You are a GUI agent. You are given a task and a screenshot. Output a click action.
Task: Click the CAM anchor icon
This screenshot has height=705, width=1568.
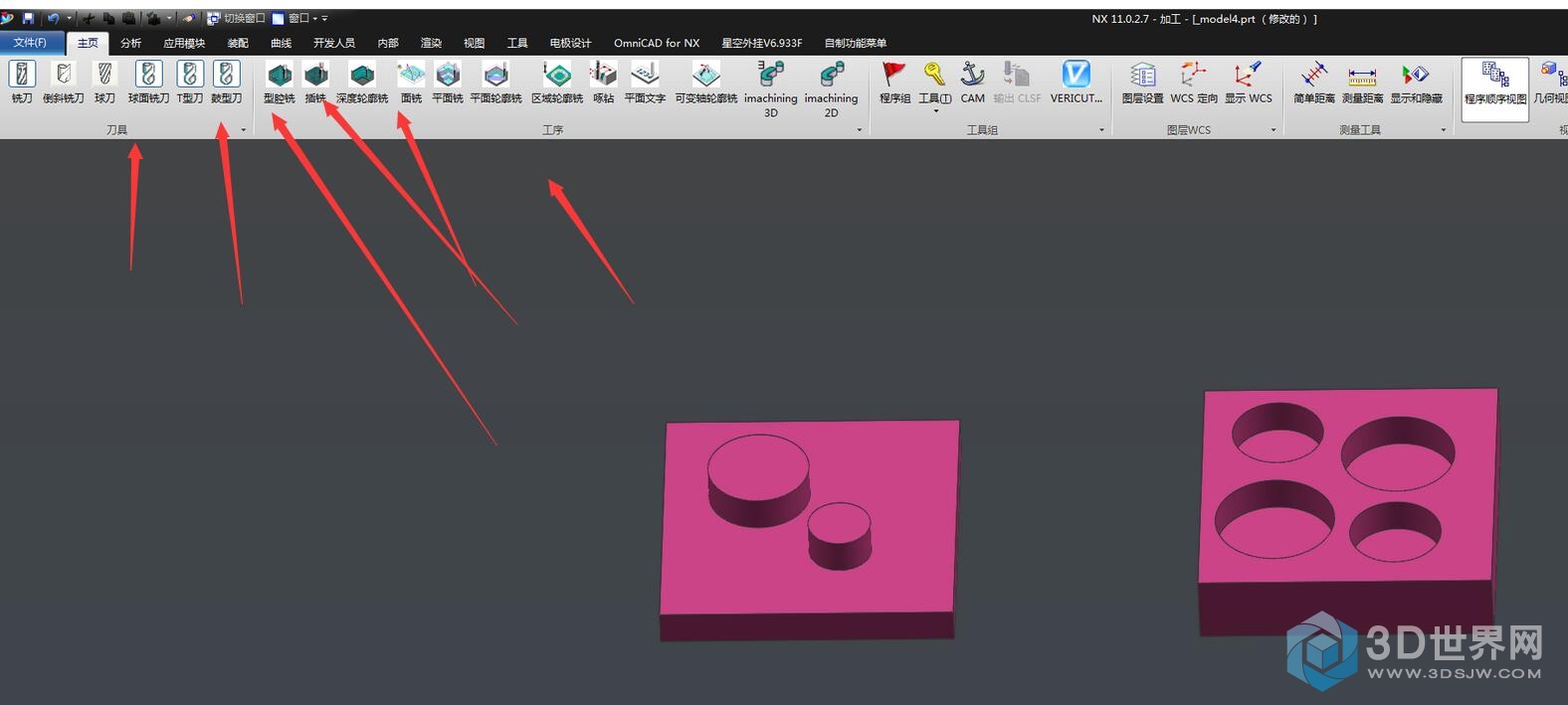pyautogui.click(x=972, y=82)
